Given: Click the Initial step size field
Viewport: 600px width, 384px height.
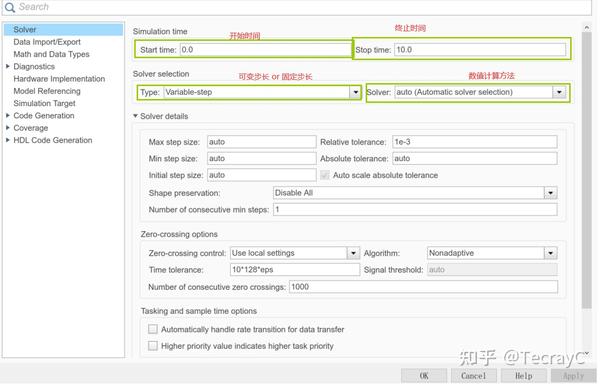Looking at the screenshot, I should [262, 175].
